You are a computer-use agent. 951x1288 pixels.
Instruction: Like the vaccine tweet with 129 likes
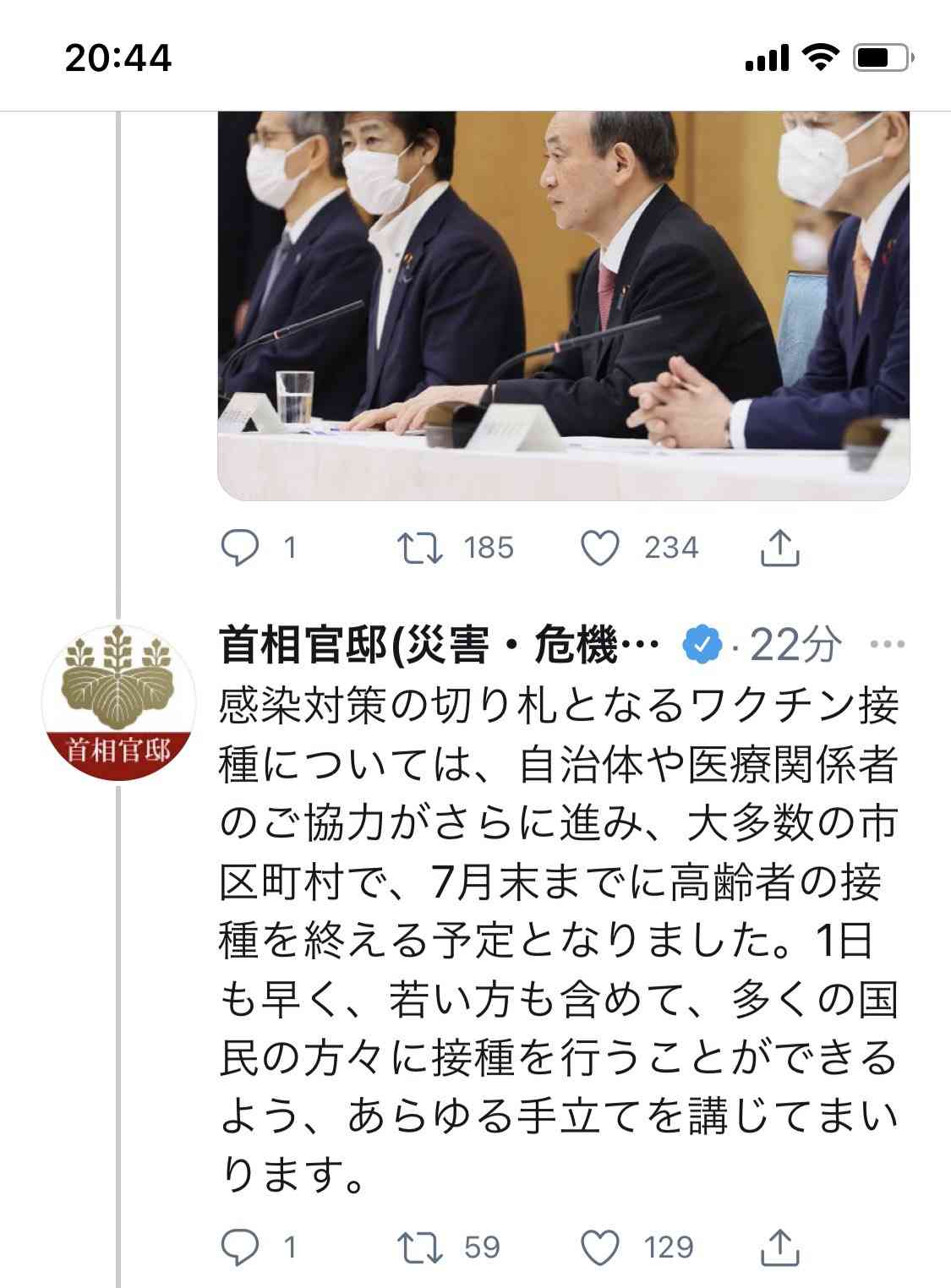[602, 1247]
